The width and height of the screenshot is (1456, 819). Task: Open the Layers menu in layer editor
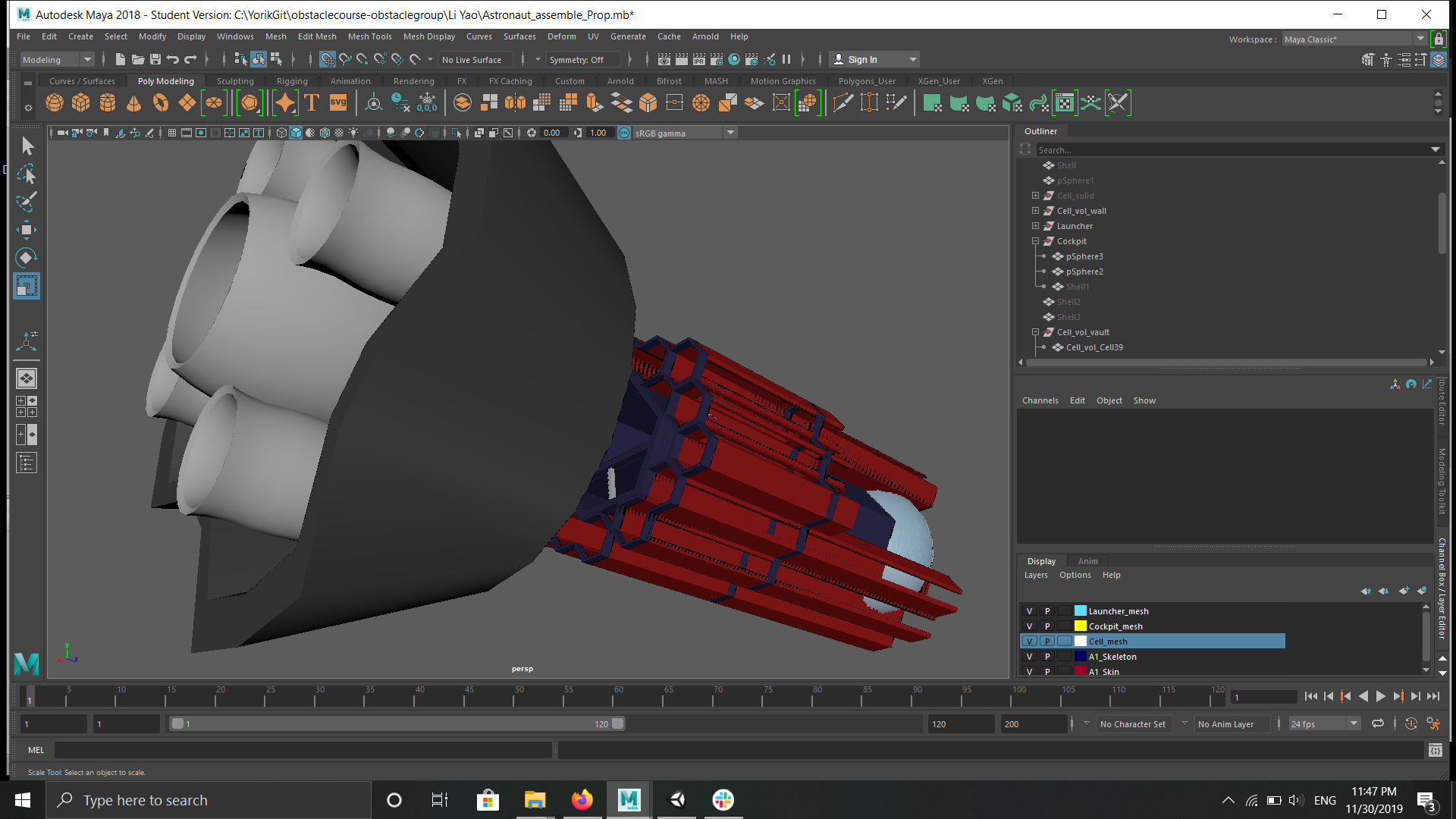click(1036, 575)
